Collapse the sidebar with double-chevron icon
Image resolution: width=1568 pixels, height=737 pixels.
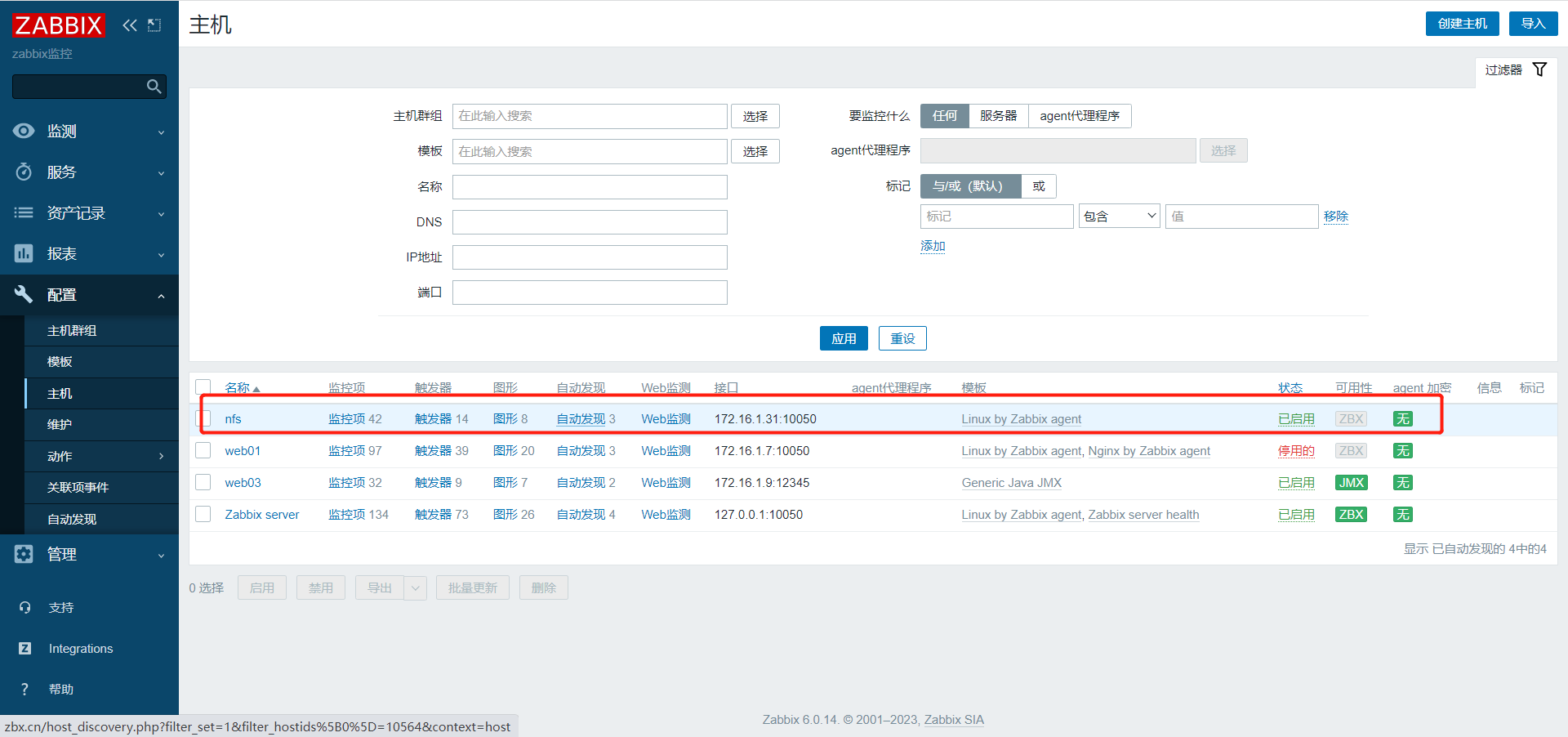130,25
